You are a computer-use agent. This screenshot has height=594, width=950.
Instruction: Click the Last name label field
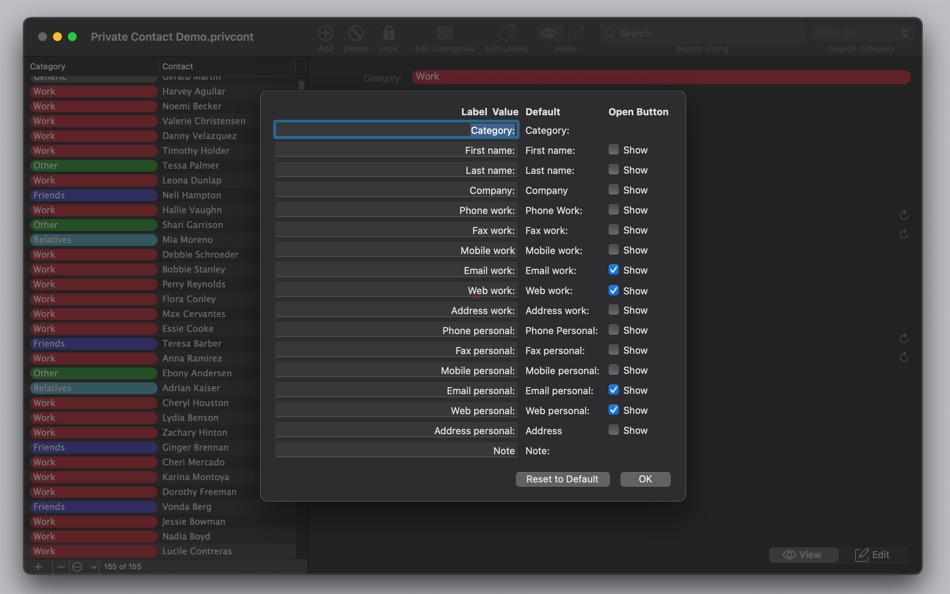396,170
